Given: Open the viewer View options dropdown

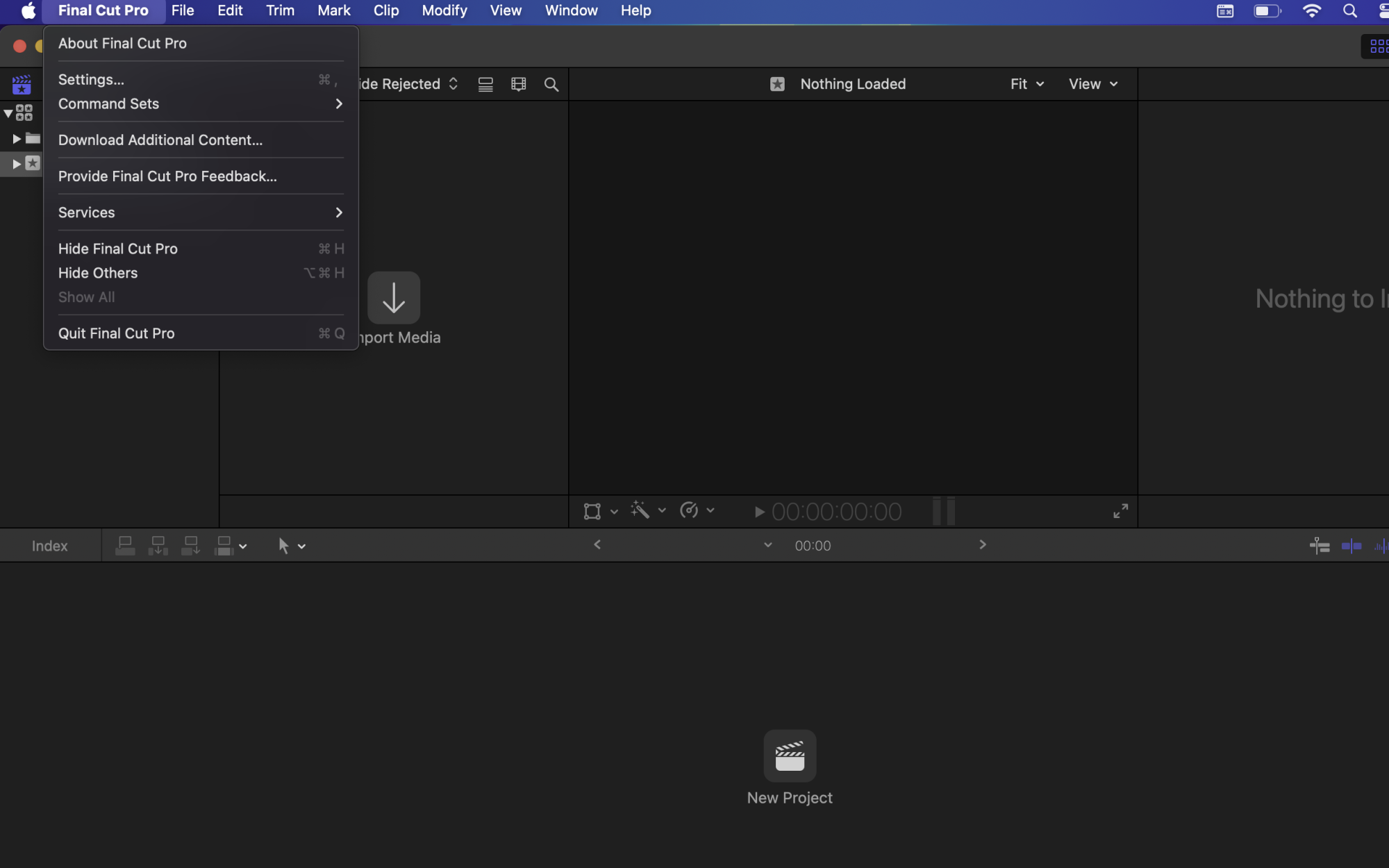Looking at the screenshot, I should coord(1092,84).
